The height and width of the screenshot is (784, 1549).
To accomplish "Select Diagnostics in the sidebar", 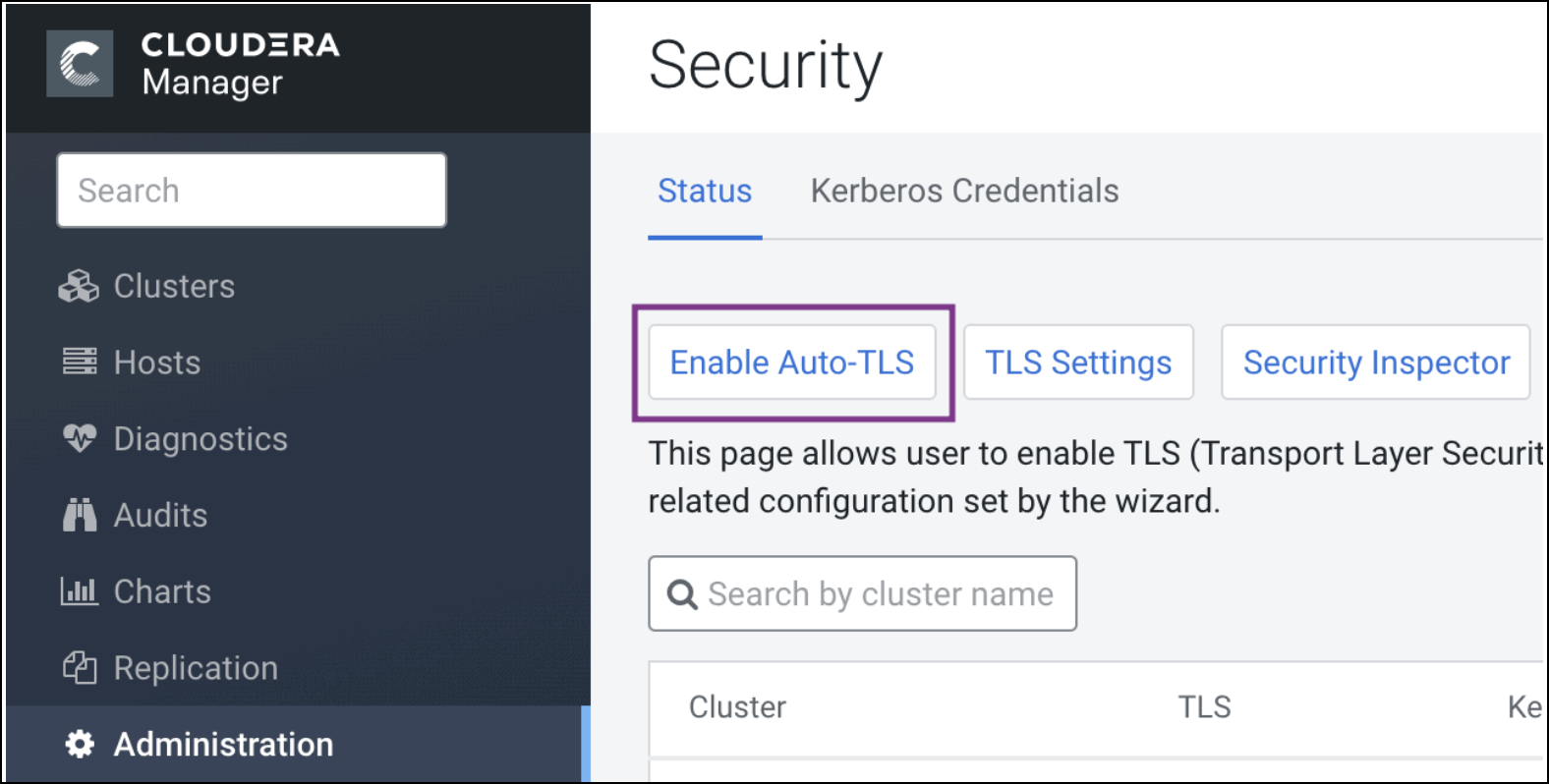I will [x=201, y=438].
